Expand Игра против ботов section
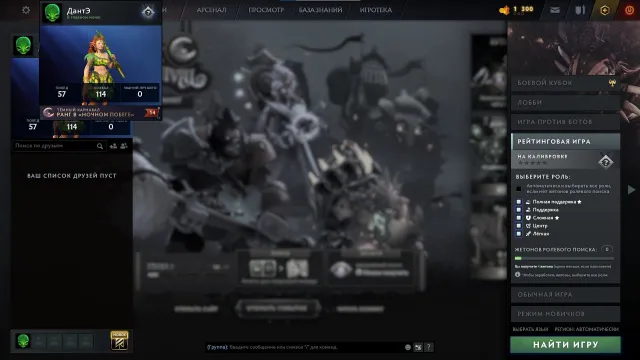640x360 pixels. click(565, 122)
